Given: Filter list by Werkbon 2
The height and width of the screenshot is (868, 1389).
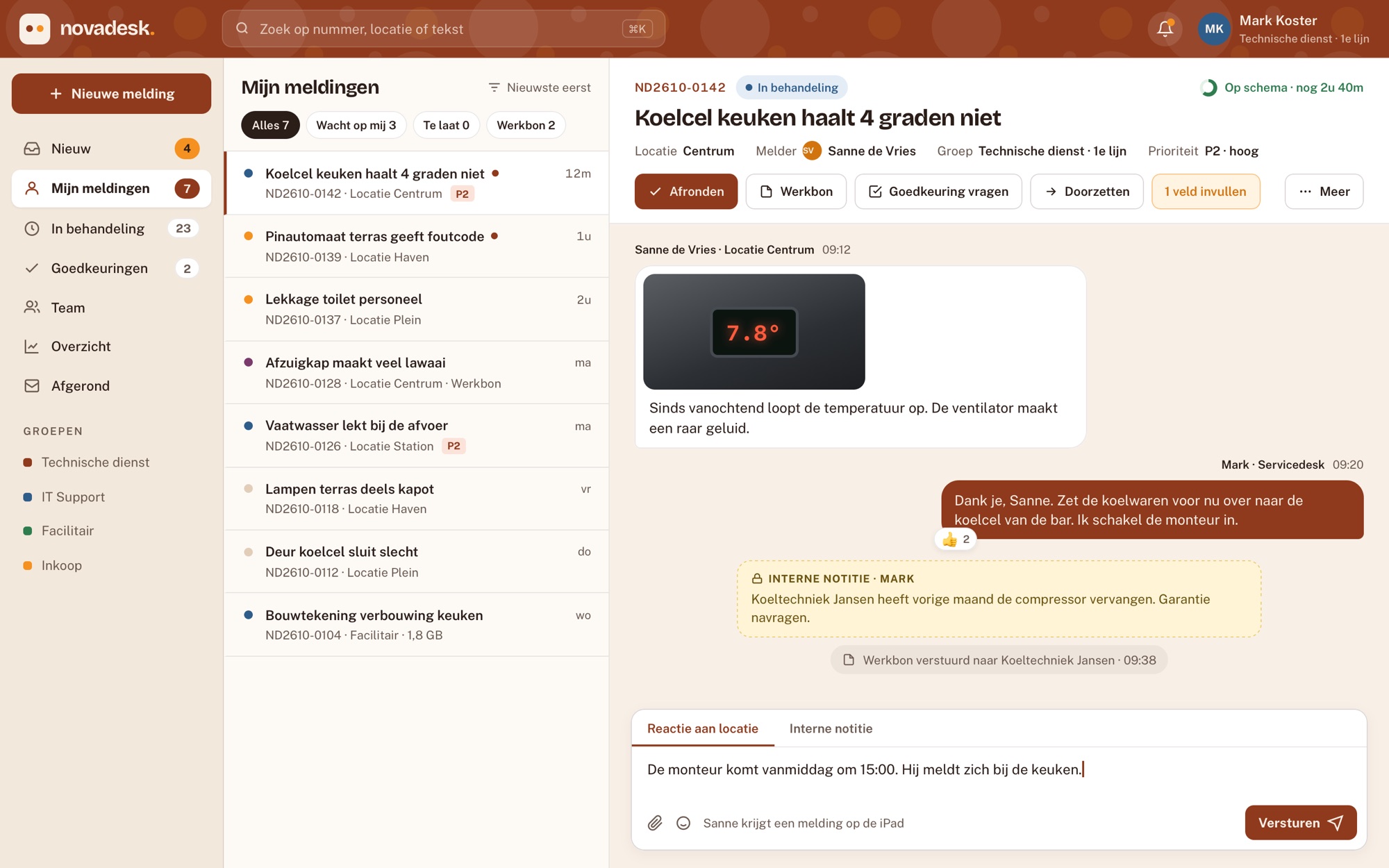Looking at the screenshot, I should 526,125.
